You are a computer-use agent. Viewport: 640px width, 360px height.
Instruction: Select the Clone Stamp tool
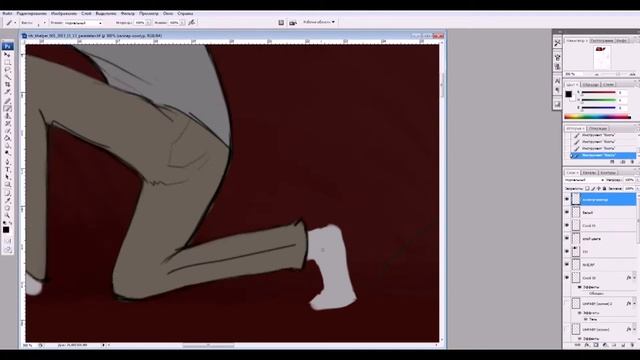[x=7, y=116]
